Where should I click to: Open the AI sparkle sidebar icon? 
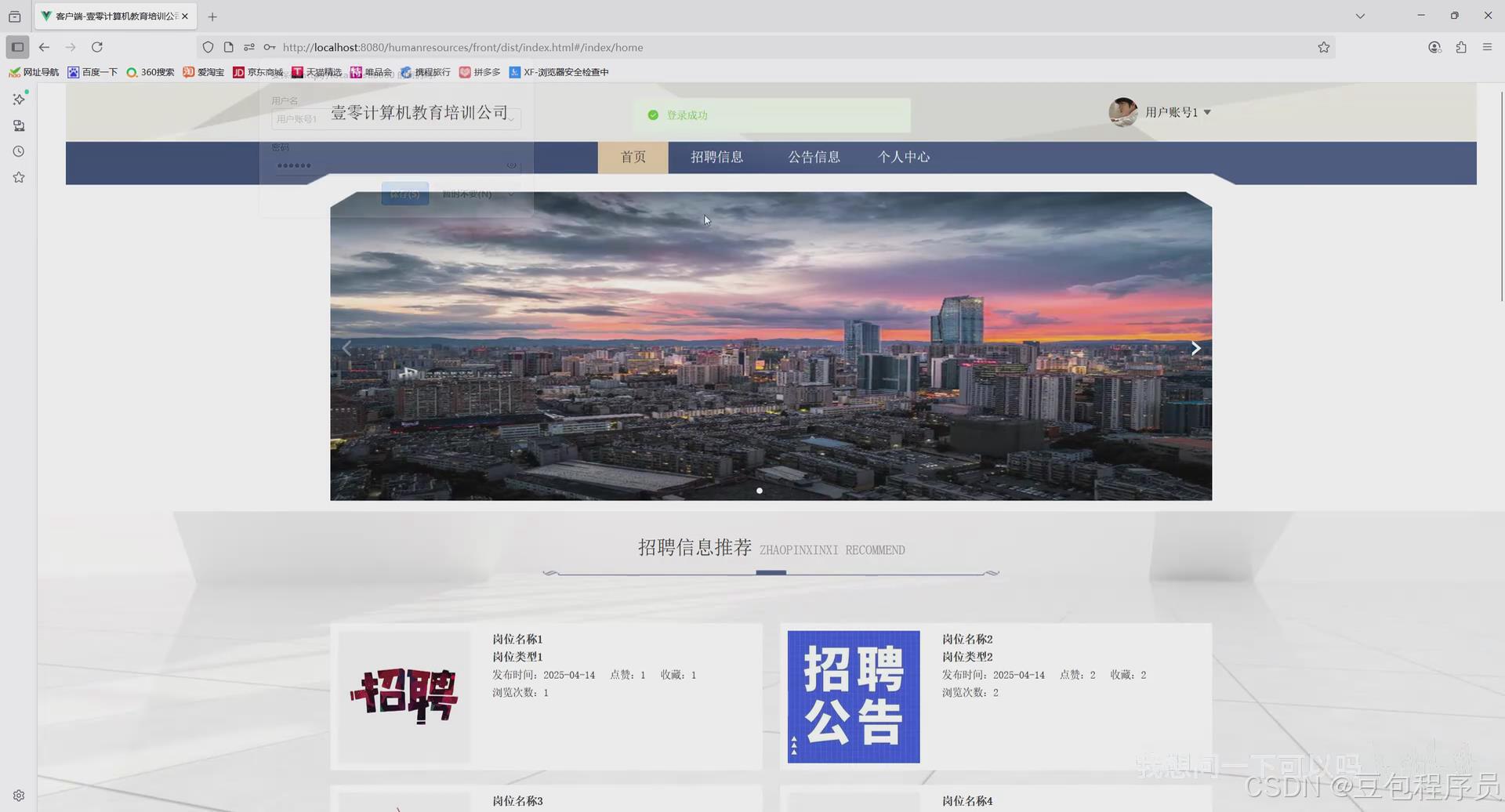[19, 99]
